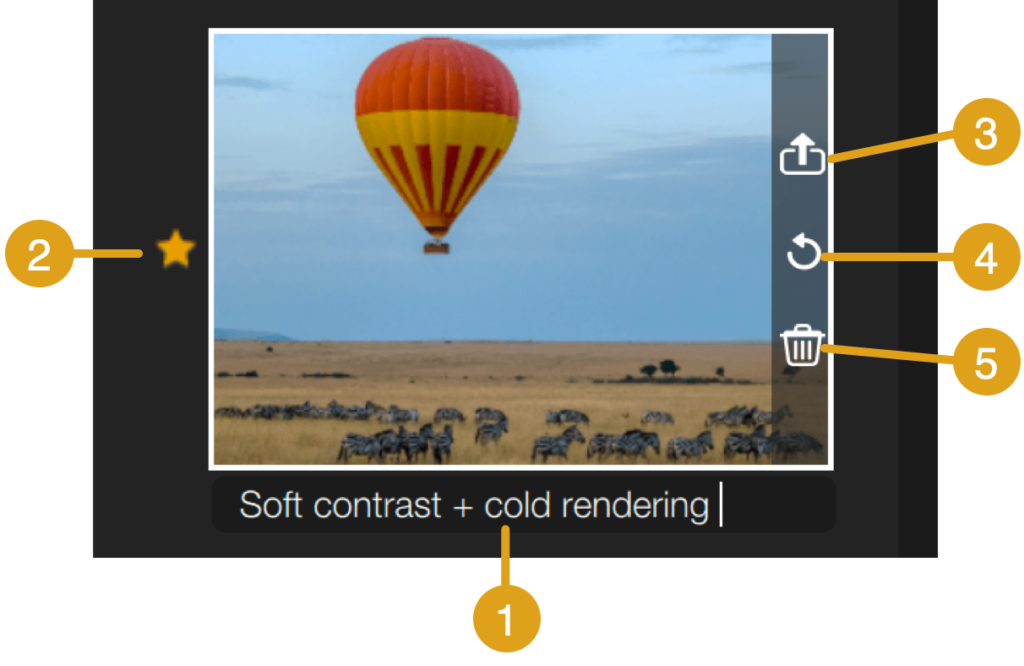
Task: Click the balloon's hanging basket
Action: (x=436, y=247)
